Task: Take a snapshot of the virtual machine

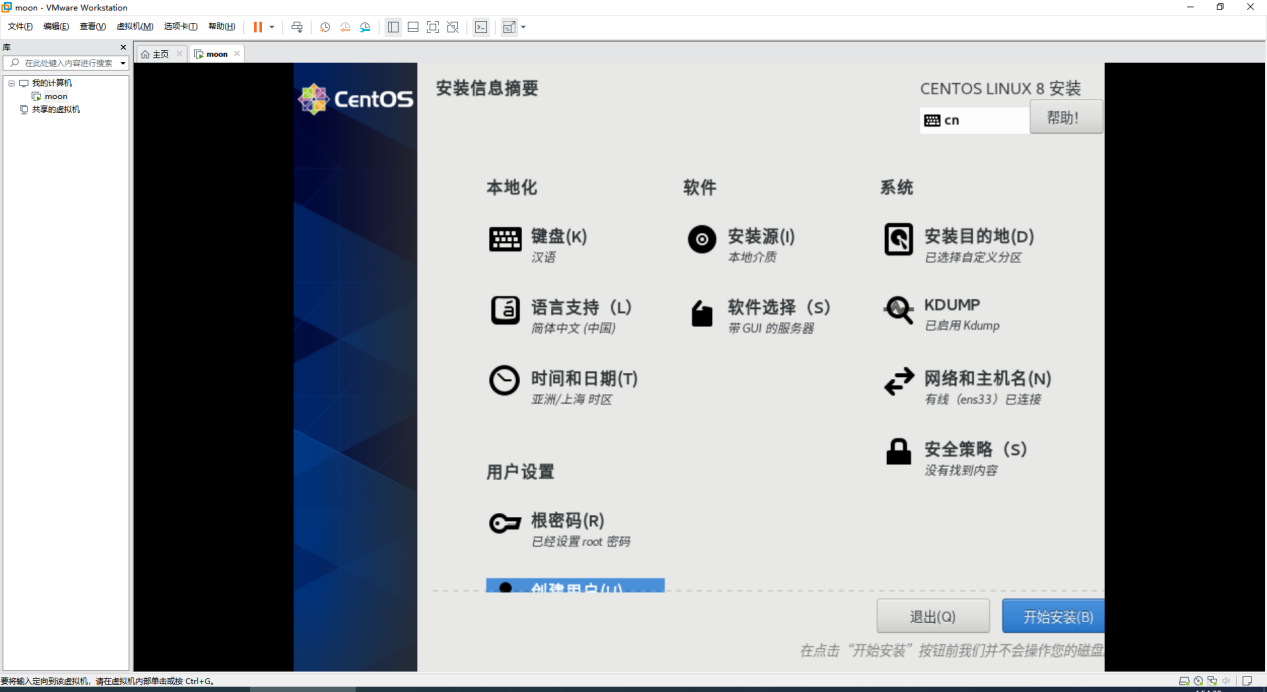Action: (x=325, y=27)
